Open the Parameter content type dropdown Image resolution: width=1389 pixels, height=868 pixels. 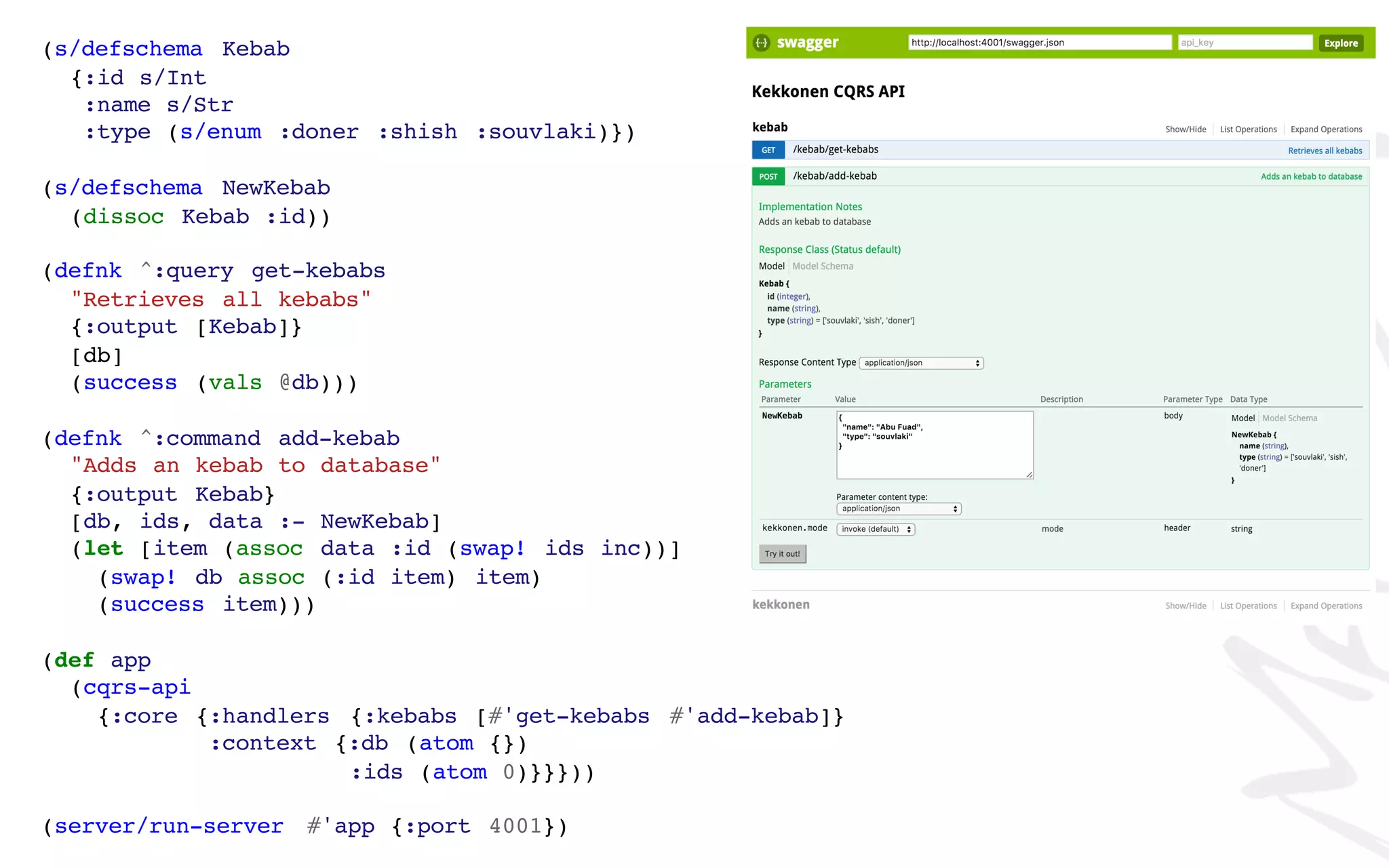tap(899, 509)
